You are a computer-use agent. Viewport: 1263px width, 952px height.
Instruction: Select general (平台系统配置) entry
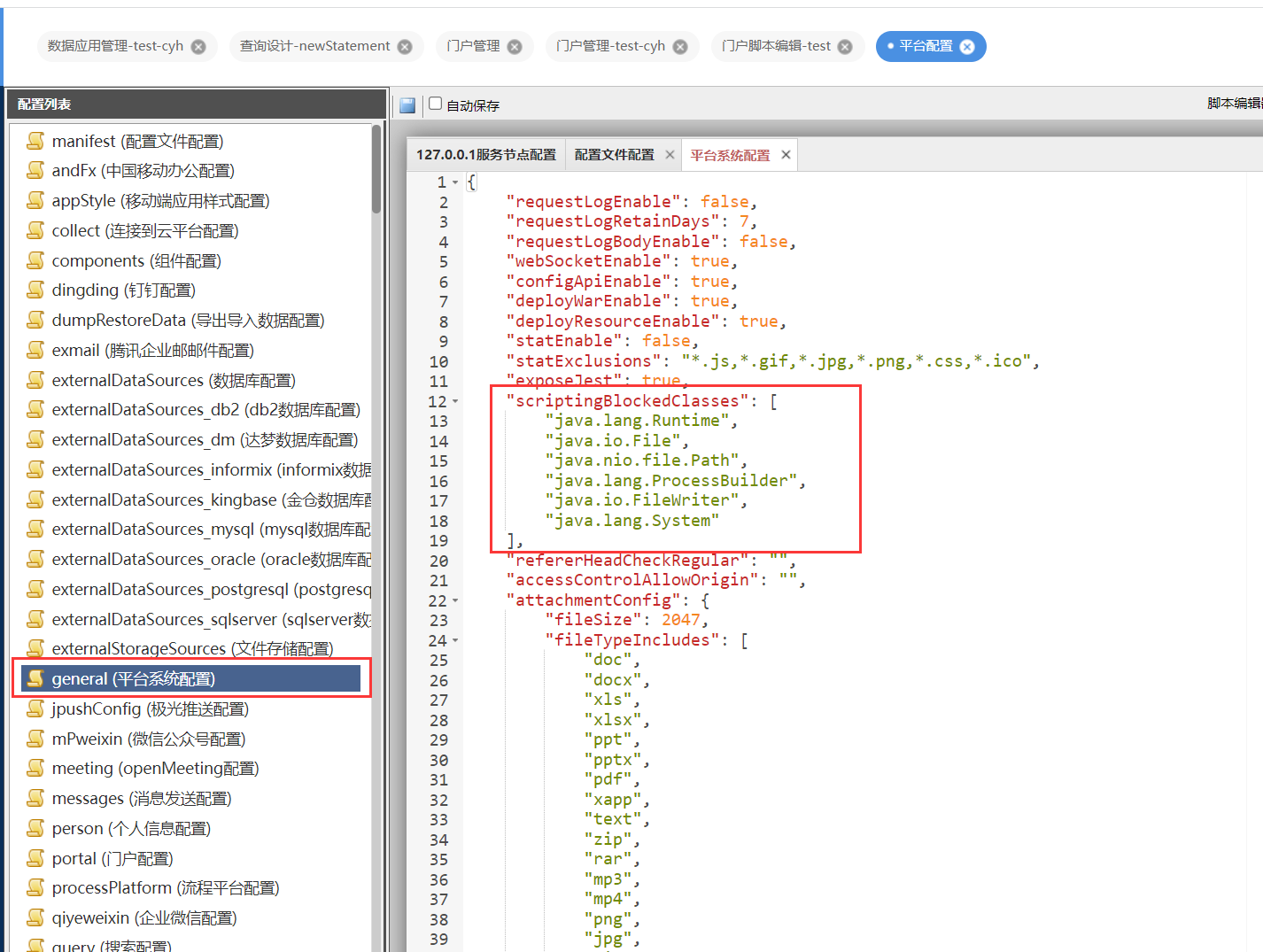click(190, 678)
